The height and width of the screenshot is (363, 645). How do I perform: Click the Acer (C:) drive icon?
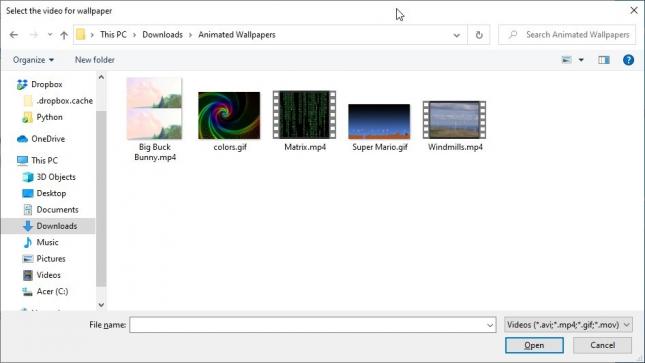point(28,292)
